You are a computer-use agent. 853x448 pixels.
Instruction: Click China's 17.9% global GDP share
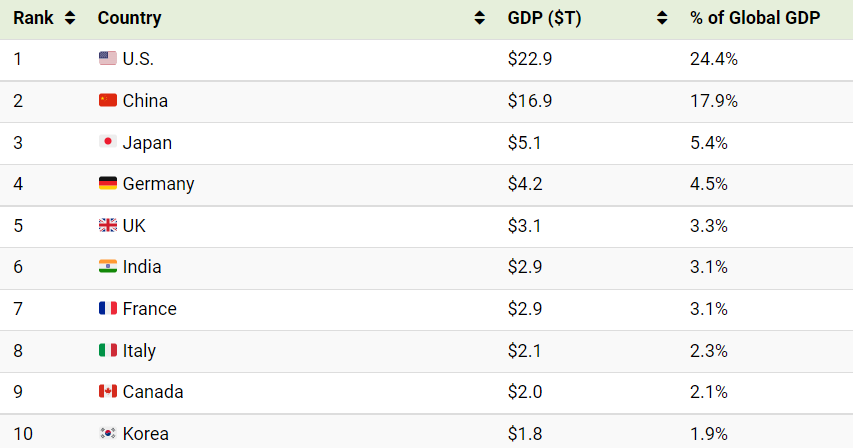pyautogui.click(x=714, y=101)
